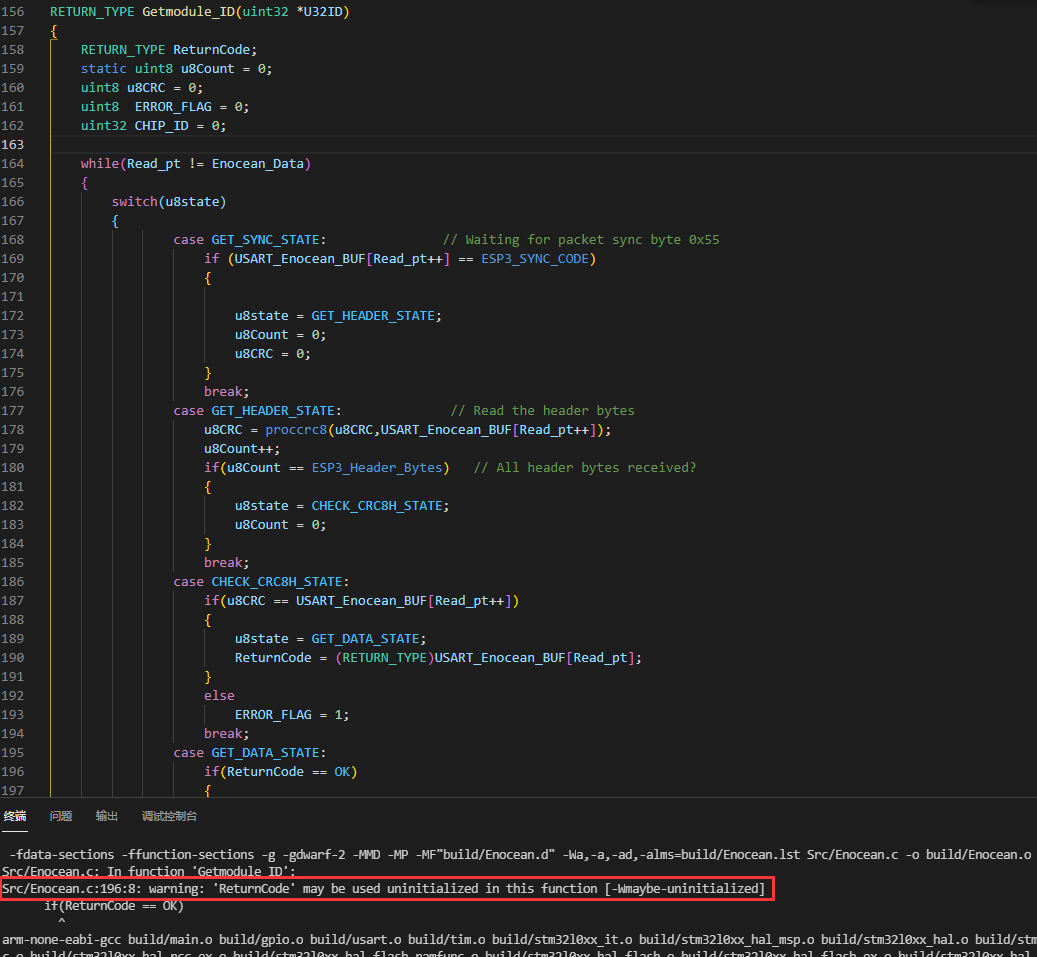The image size is (1037, 957).
Task: Click the proccrc8 function call
Action: pyautogui.click(x=296, y=429)
